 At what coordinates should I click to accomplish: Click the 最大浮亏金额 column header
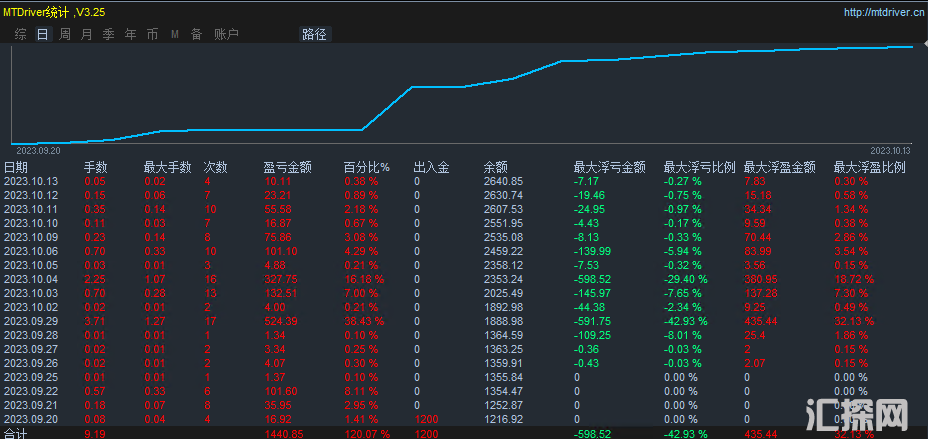coord(609,167)
